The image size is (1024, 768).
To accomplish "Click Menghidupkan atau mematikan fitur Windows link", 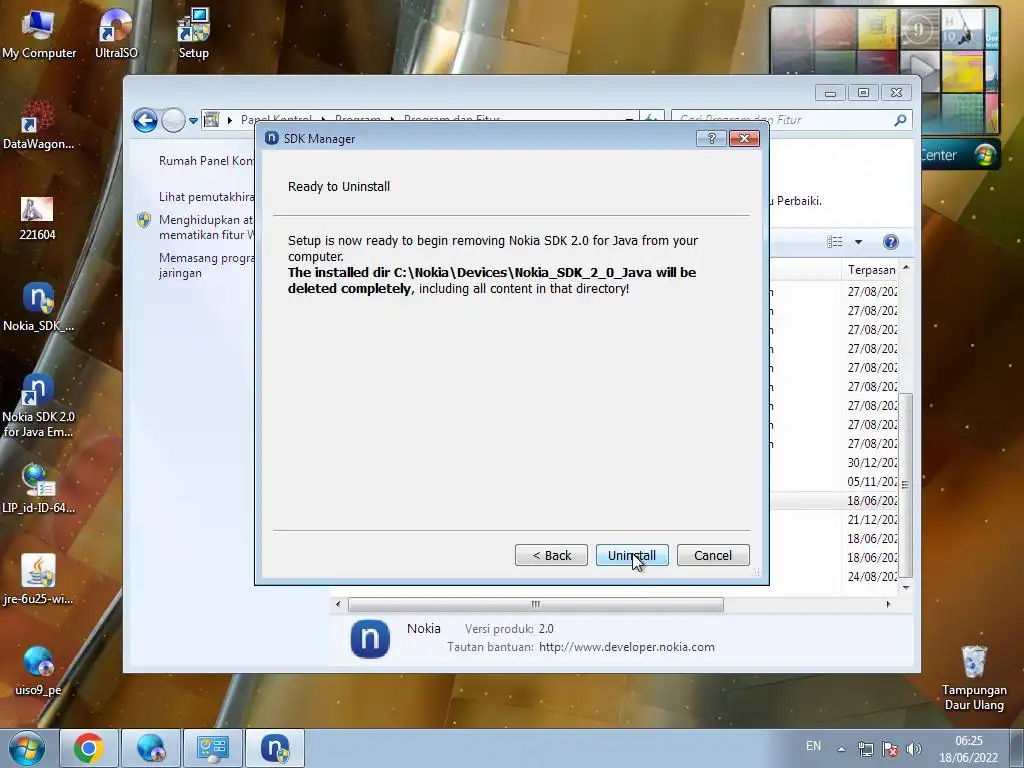I will click(206, 227).
